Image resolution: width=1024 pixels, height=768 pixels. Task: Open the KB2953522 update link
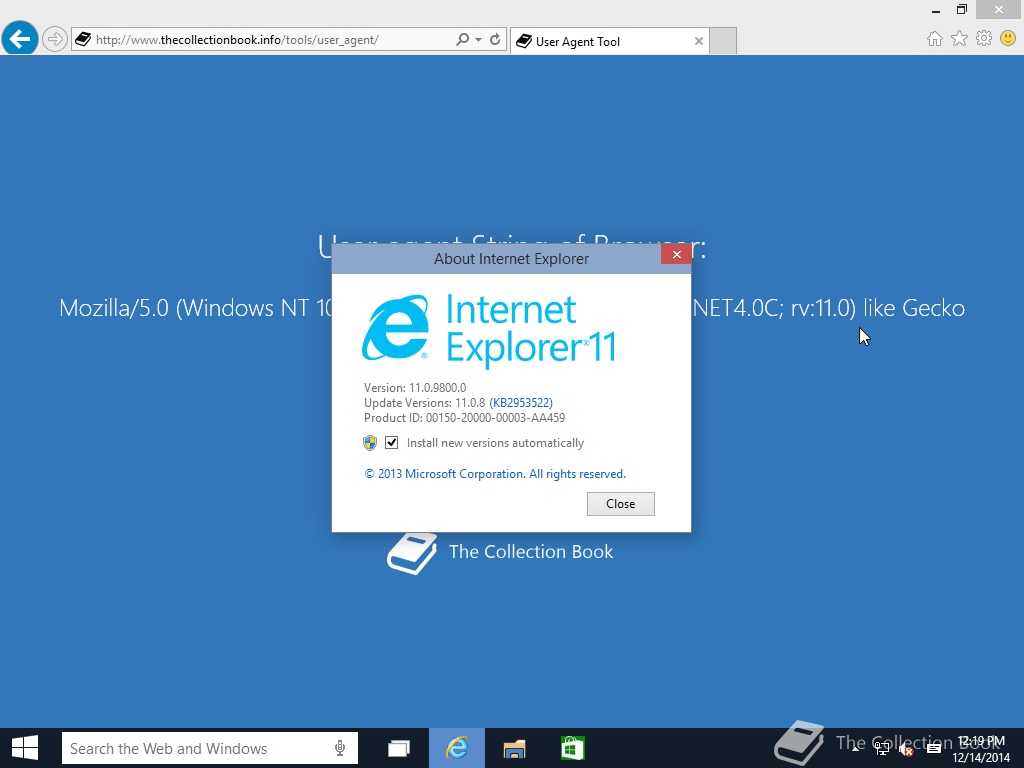pyautogui.click(x=521, y=403)
